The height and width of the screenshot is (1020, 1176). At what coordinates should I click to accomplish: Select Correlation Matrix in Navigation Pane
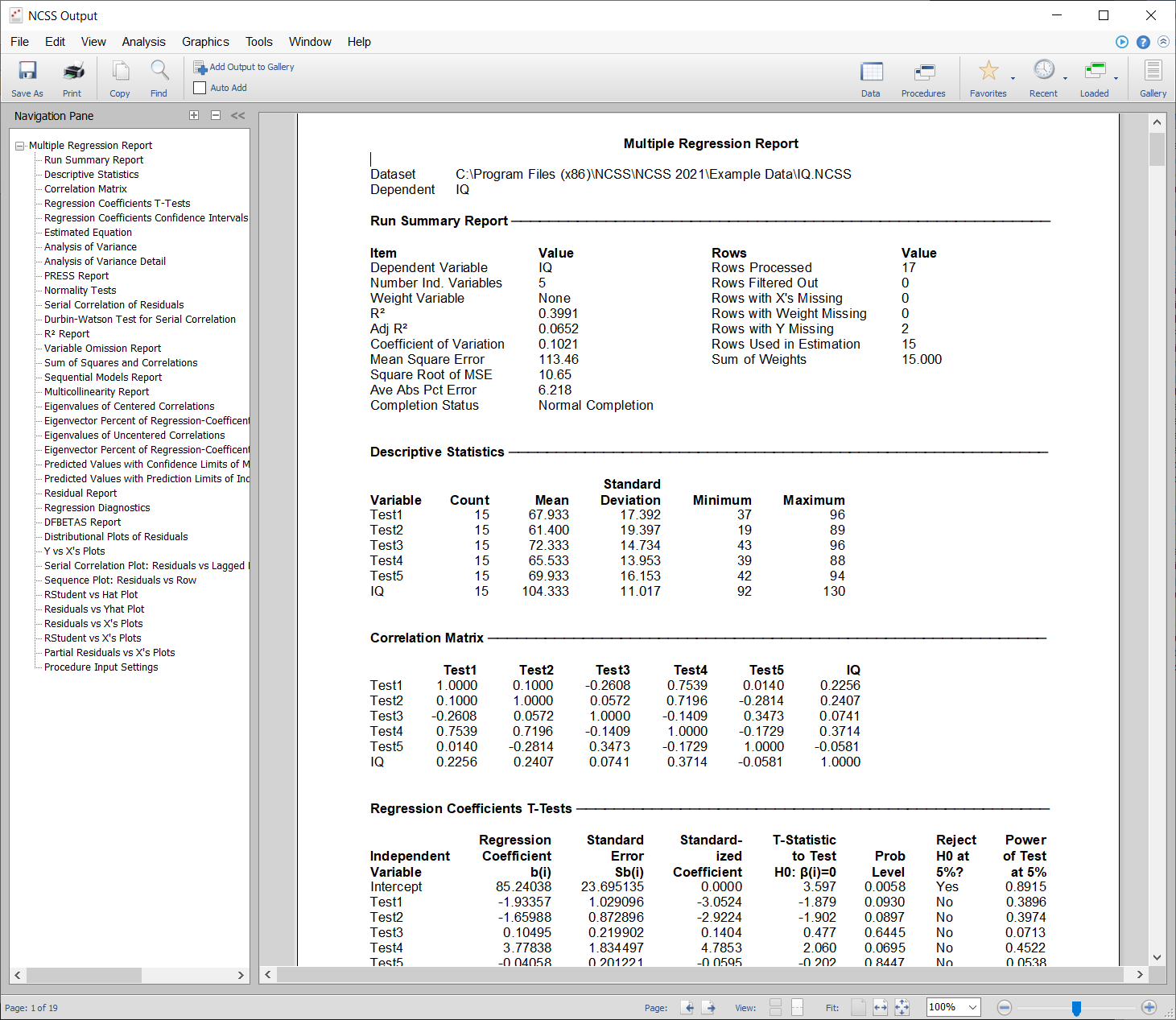click(85, 188)
